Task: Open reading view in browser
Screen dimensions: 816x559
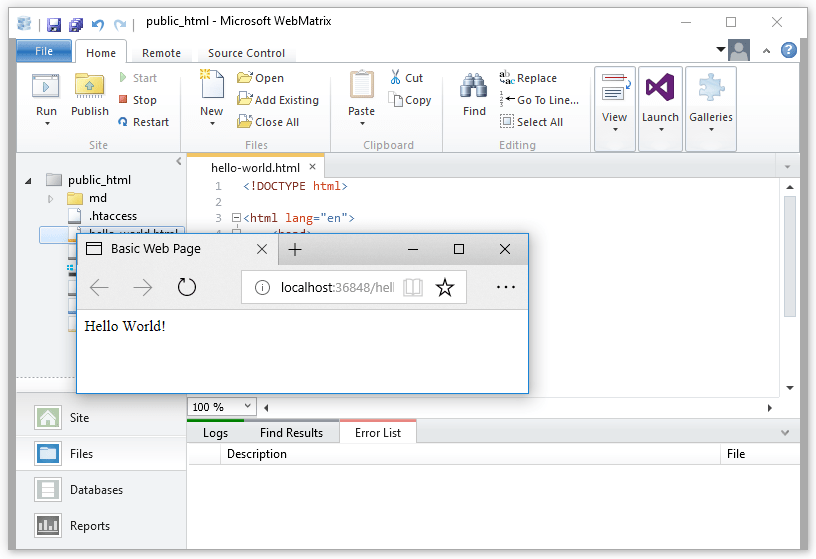Action: pos(413,287)
